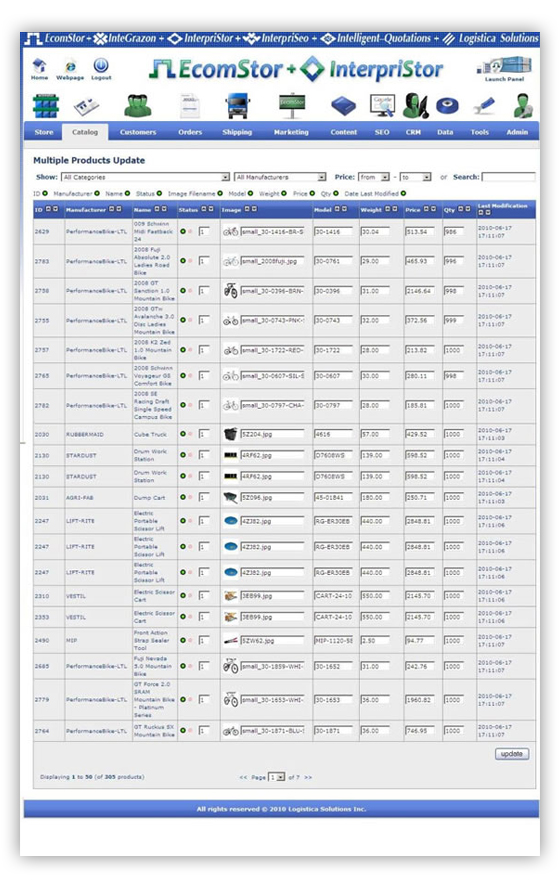Switch to the Shipping tab

pyautogui.click(x=237, y=132)
